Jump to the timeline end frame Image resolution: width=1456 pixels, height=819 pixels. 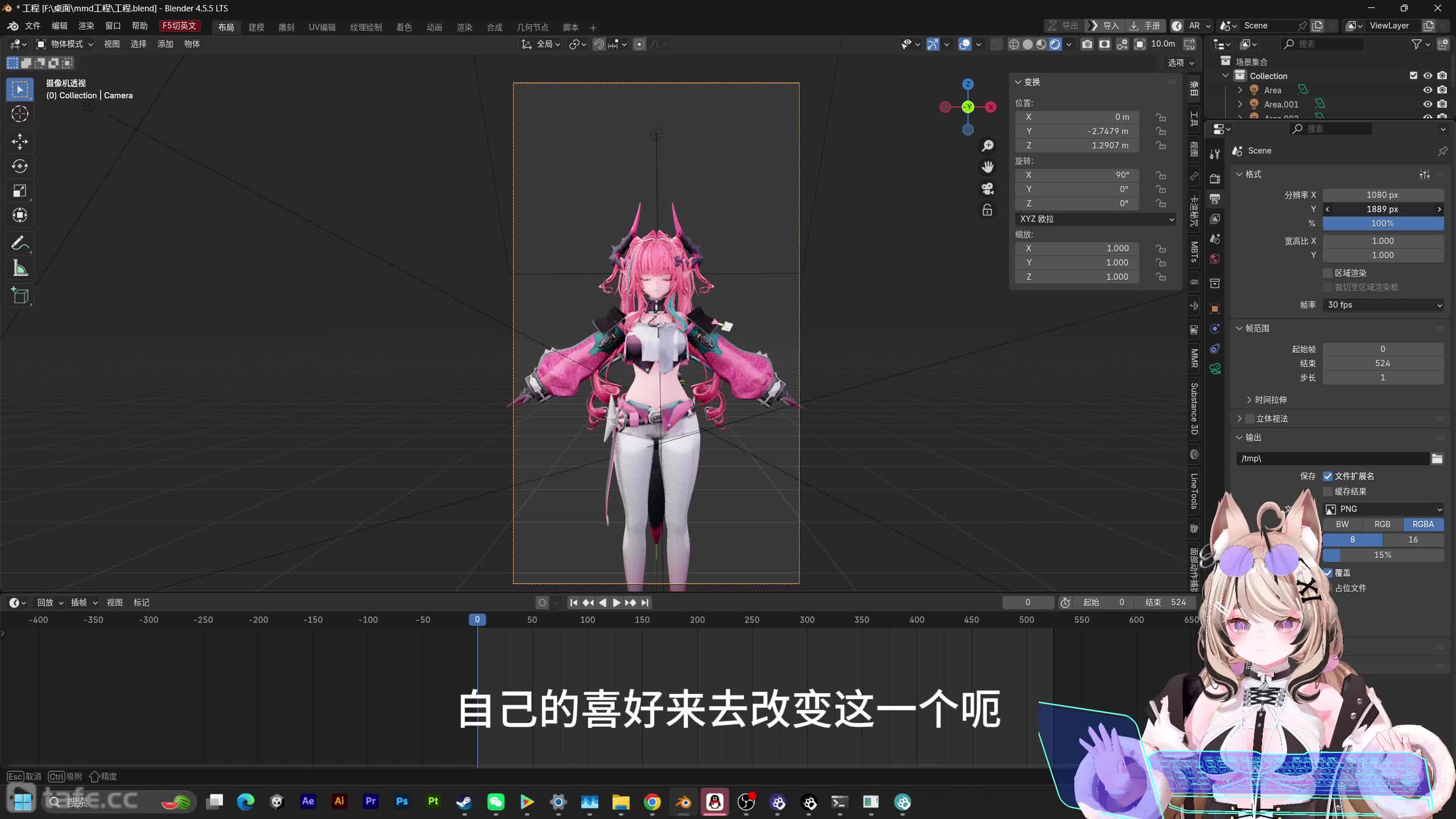645,602
